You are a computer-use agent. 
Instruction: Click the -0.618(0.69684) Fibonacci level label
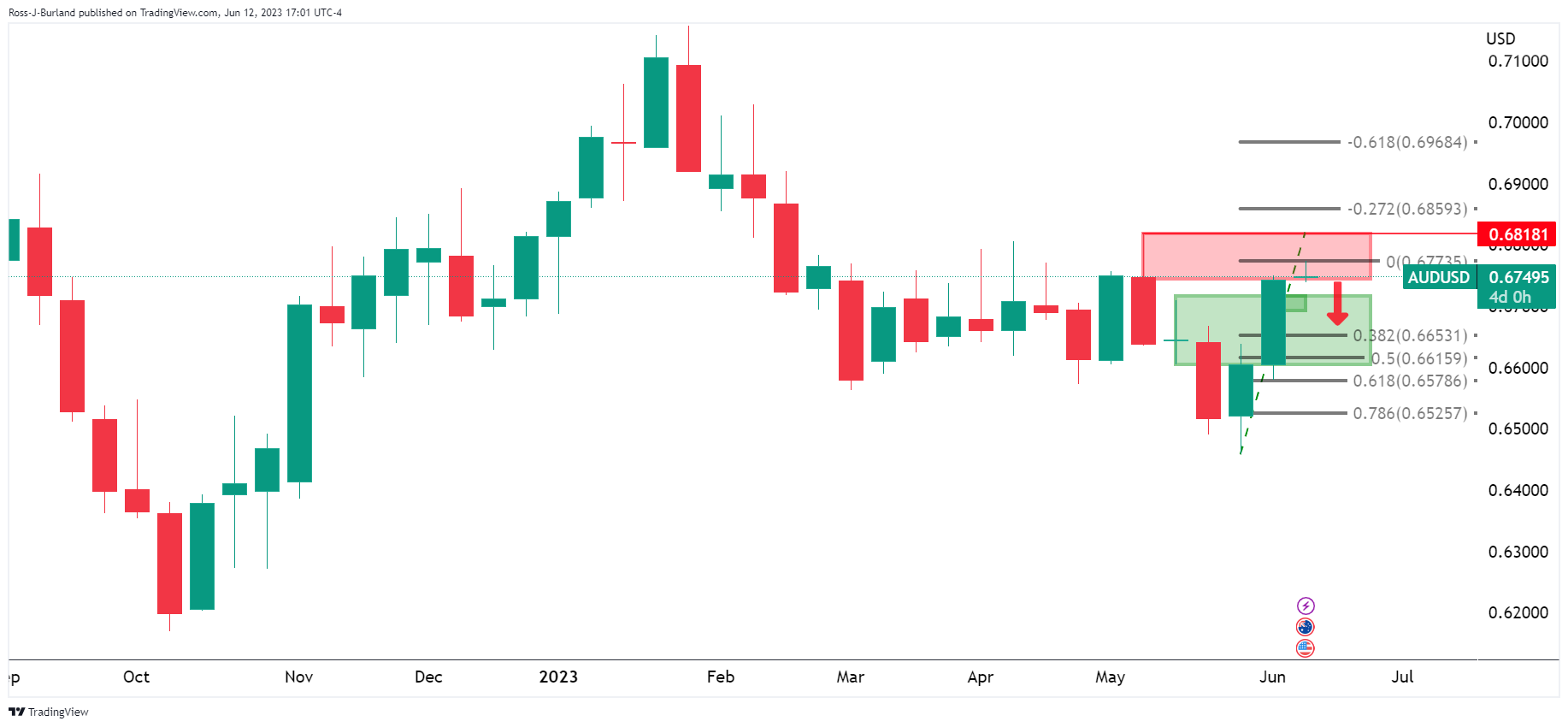[x=1407, y=142]
